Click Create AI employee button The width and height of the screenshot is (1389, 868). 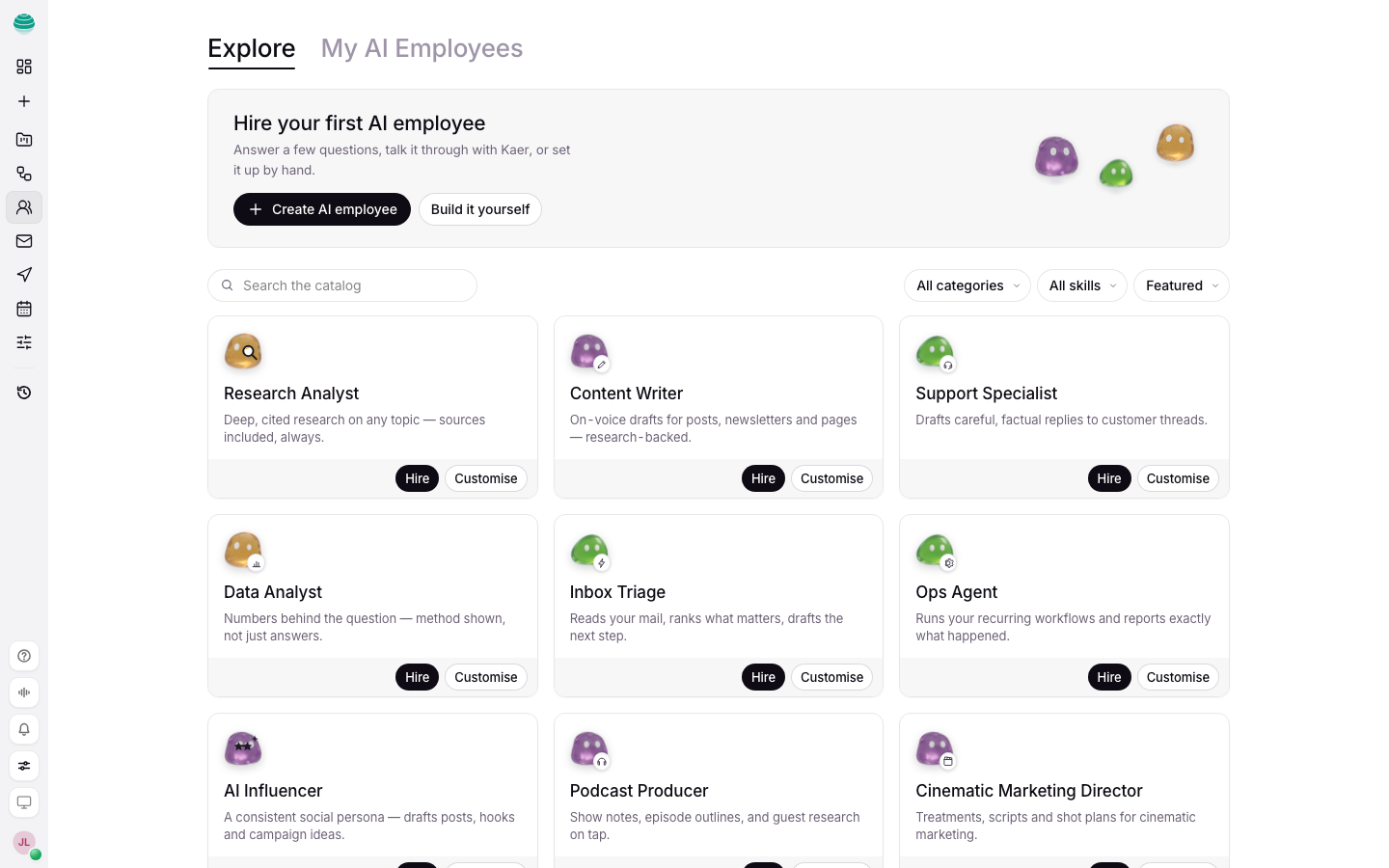click(322, 209)
